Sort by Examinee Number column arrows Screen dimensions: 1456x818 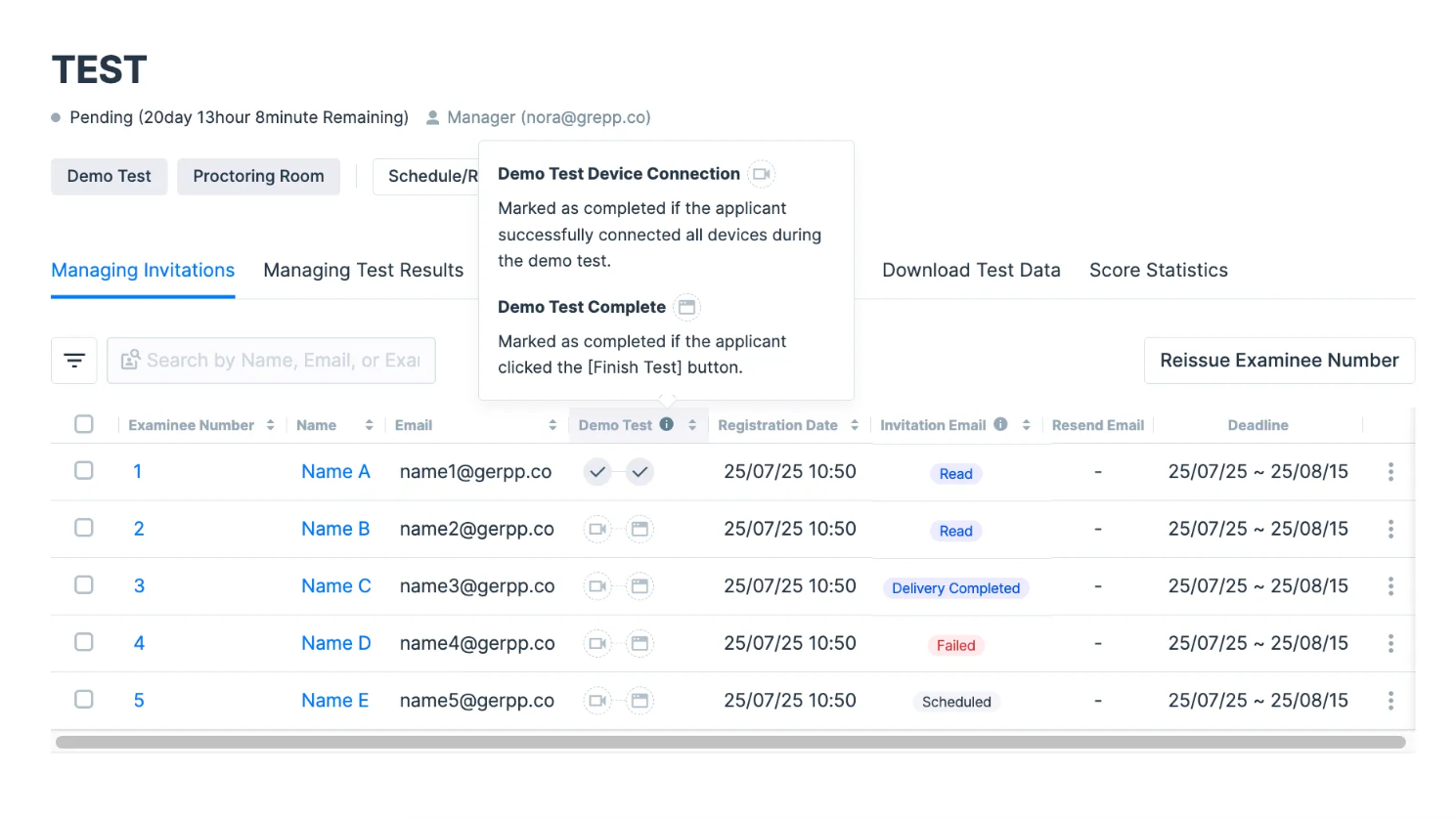(x=270, y=425)
